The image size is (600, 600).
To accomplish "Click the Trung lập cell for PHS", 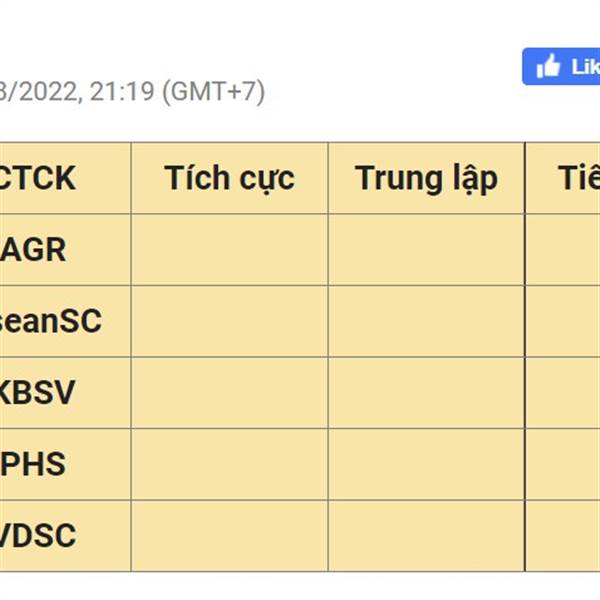I will tap(427, 464).
